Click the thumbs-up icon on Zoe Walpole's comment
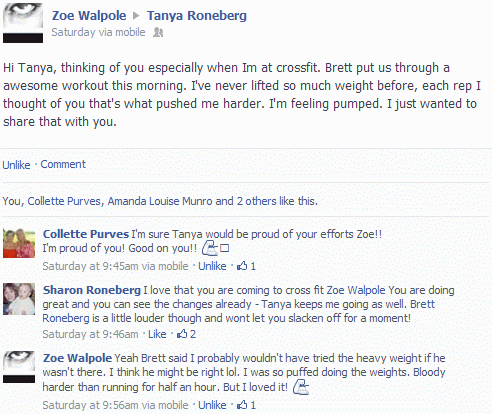This screenshot has height=414, width=492. pyautogui.click(x=242, y=405)
